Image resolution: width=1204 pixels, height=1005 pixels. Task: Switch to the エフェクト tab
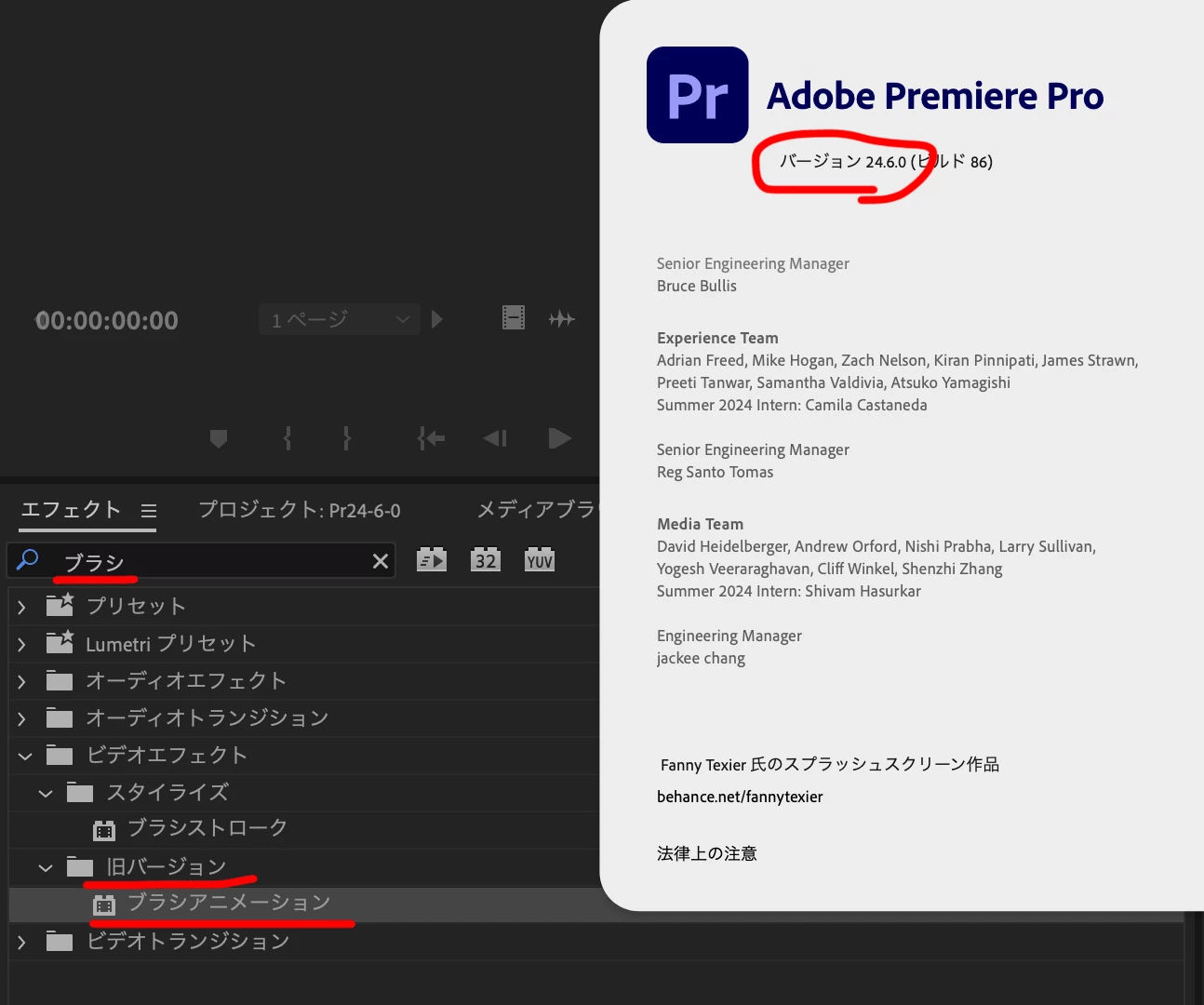tap(71, 510)
